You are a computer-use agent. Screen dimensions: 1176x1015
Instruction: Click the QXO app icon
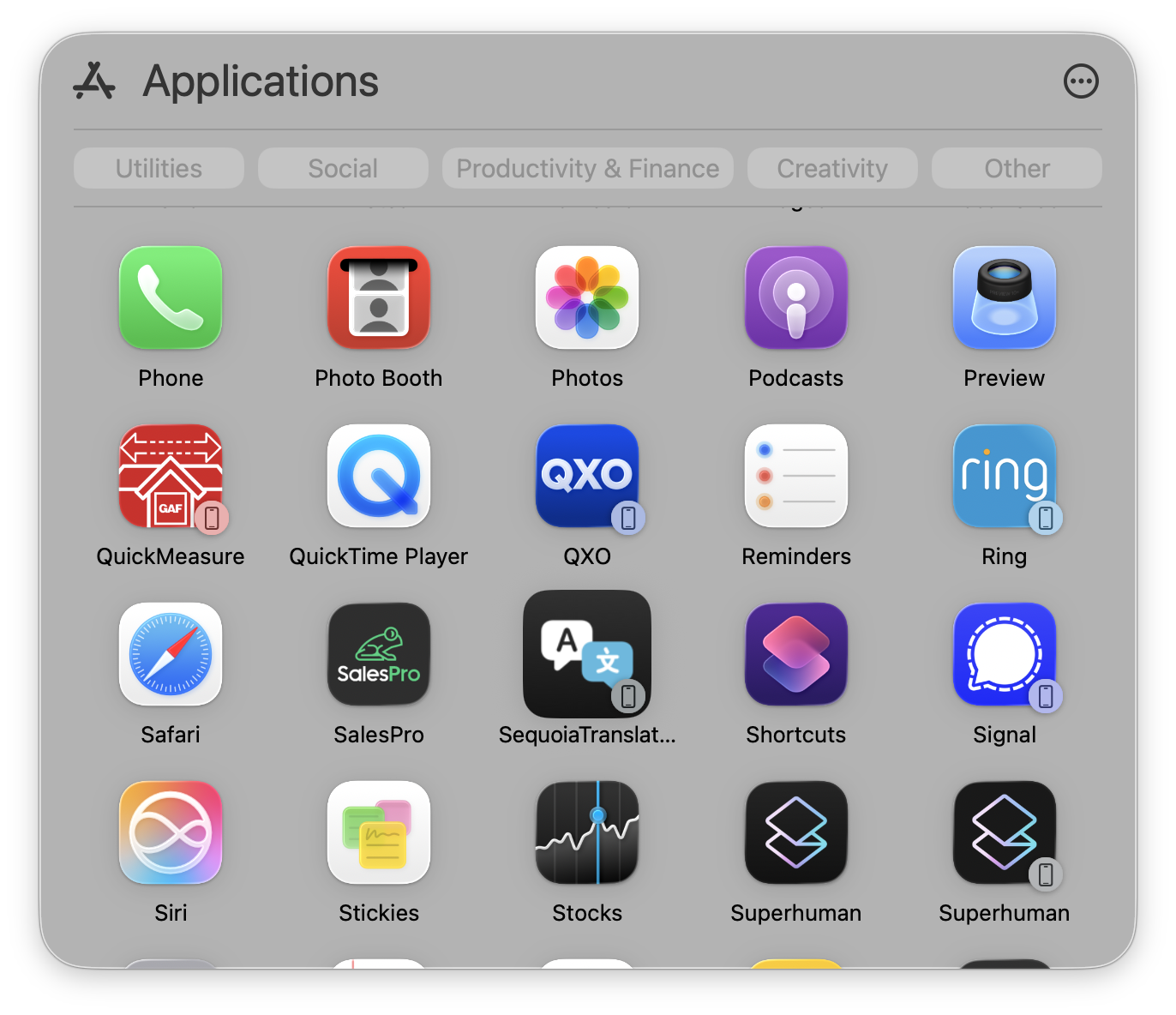587,476
